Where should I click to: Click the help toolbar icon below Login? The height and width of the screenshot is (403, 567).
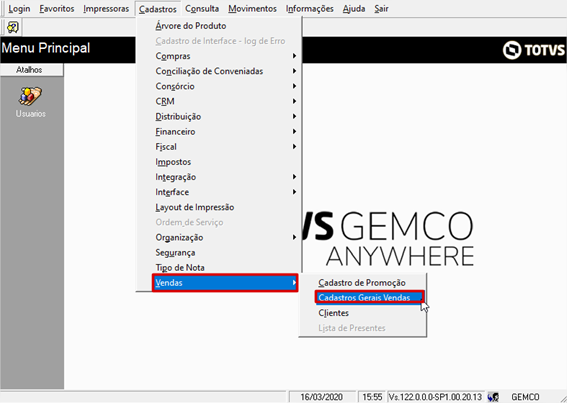pos(13,27)
